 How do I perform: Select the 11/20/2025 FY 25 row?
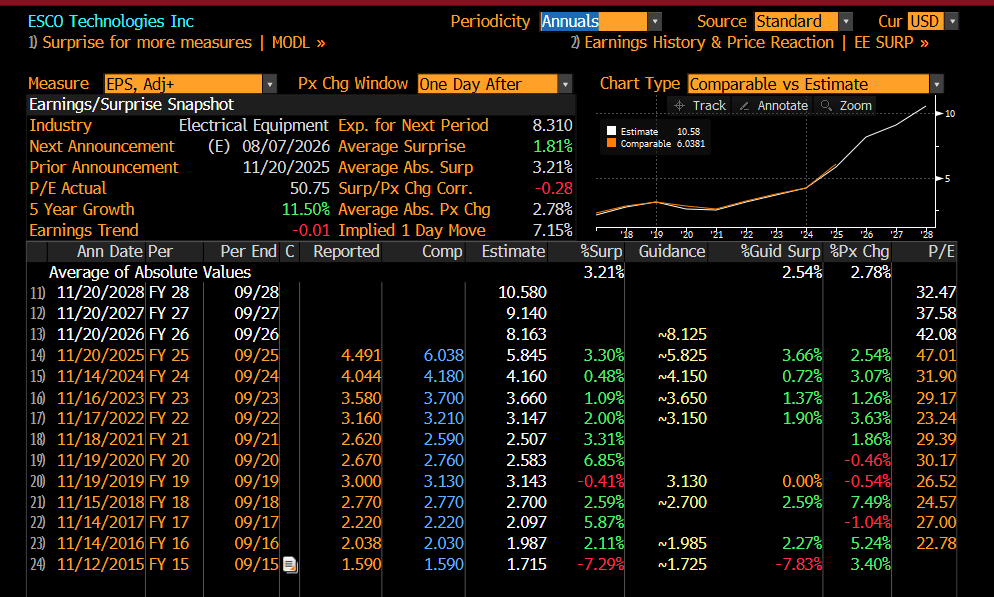[x=492, y=355]
